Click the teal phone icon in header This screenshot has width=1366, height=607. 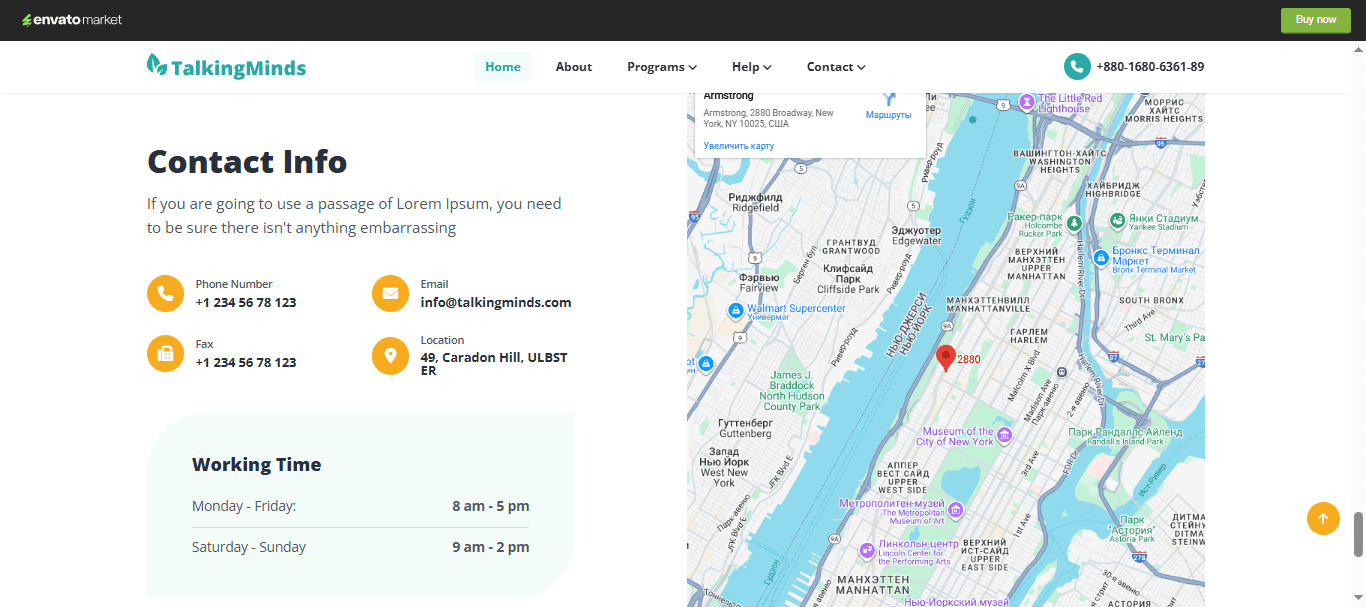pos(1077,67)
